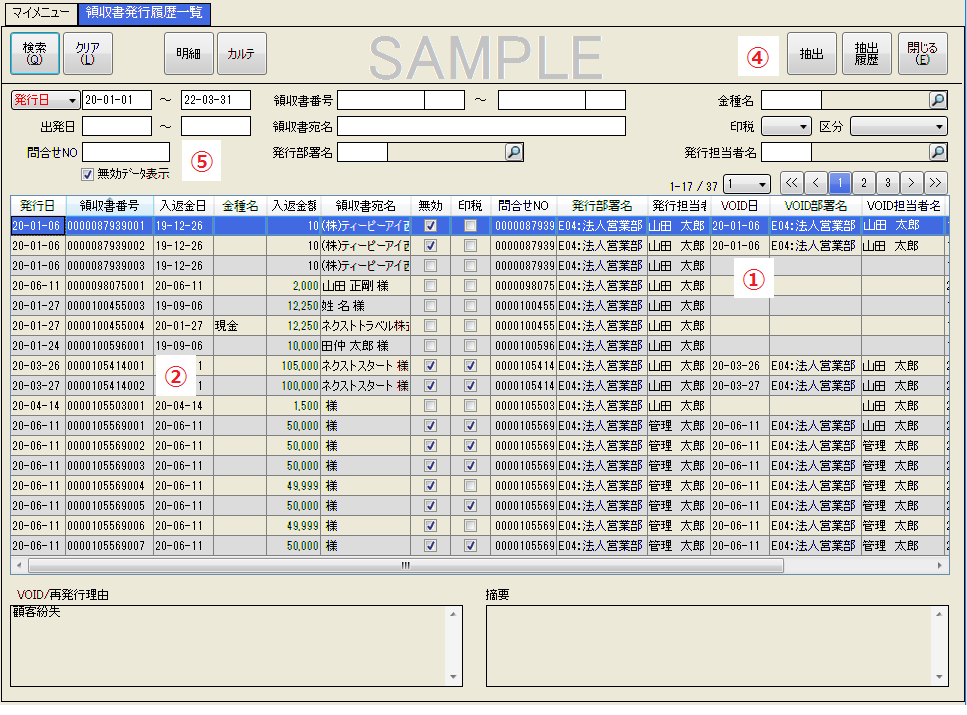The image size is (967, 715).
Task: Go to page 3
Action: (887, 183)
